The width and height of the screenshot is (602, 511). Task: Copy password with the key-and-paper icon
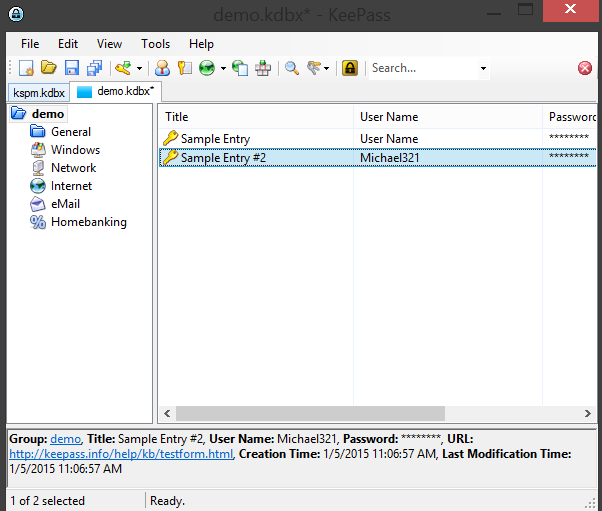pyautogui.click(x=185, y=68)
